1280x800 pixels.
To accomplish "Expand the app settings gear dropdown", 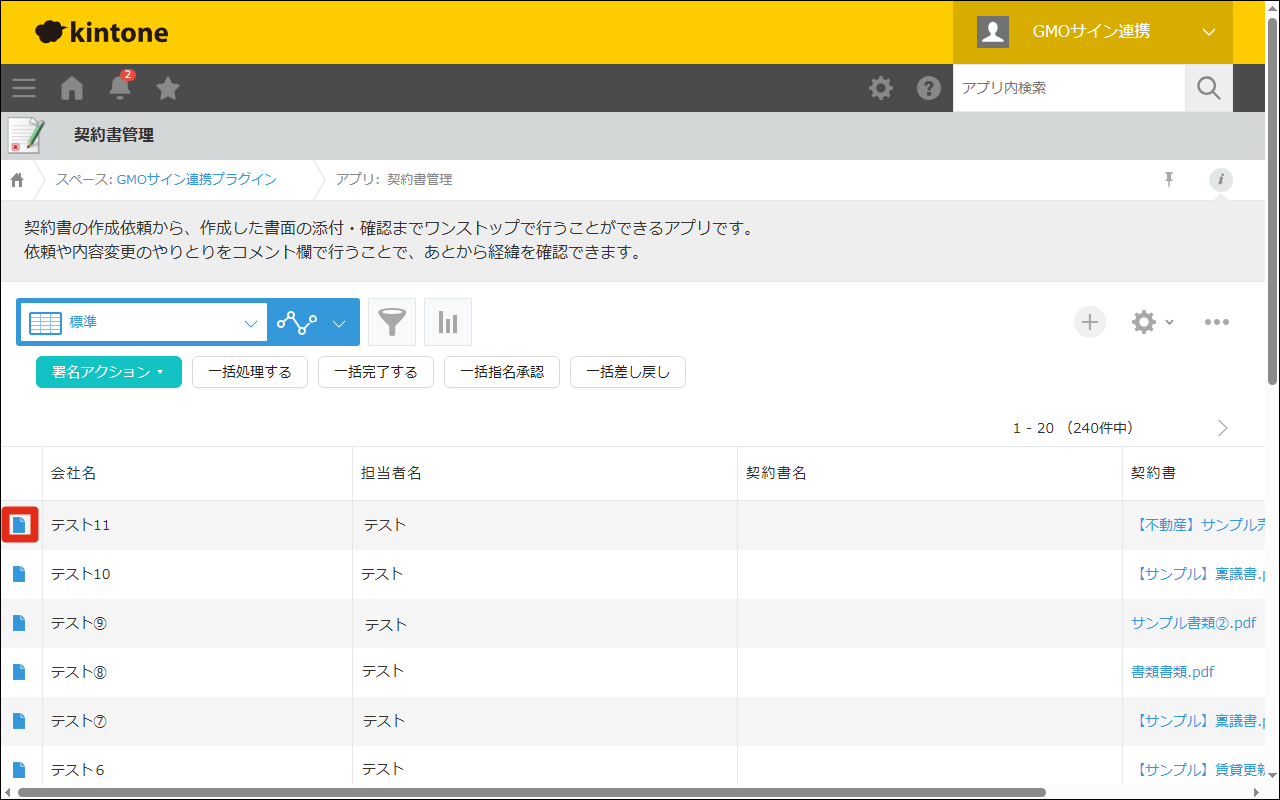I will [1152, 322].
